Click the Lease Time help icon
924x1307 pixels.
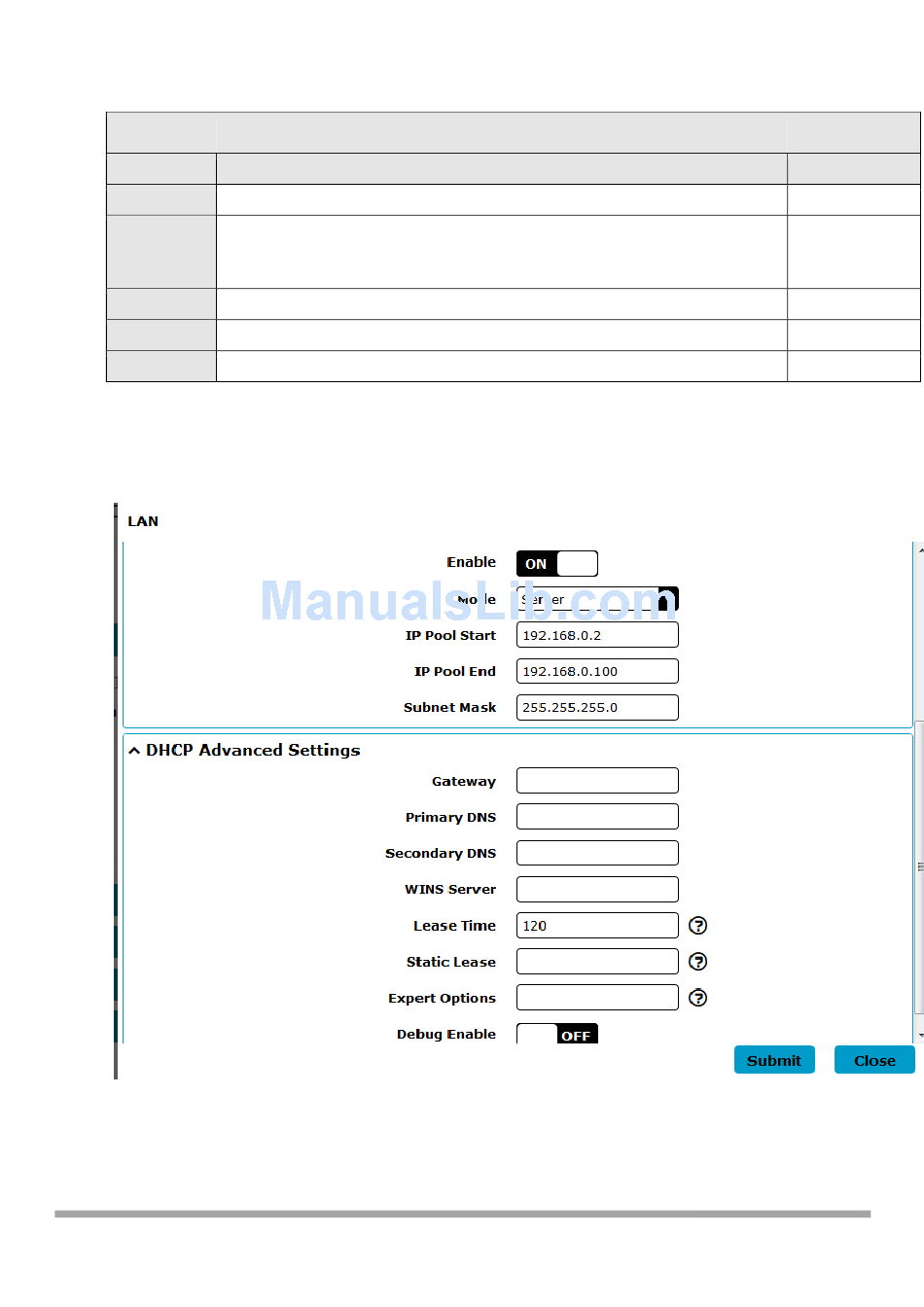[697, 926]
